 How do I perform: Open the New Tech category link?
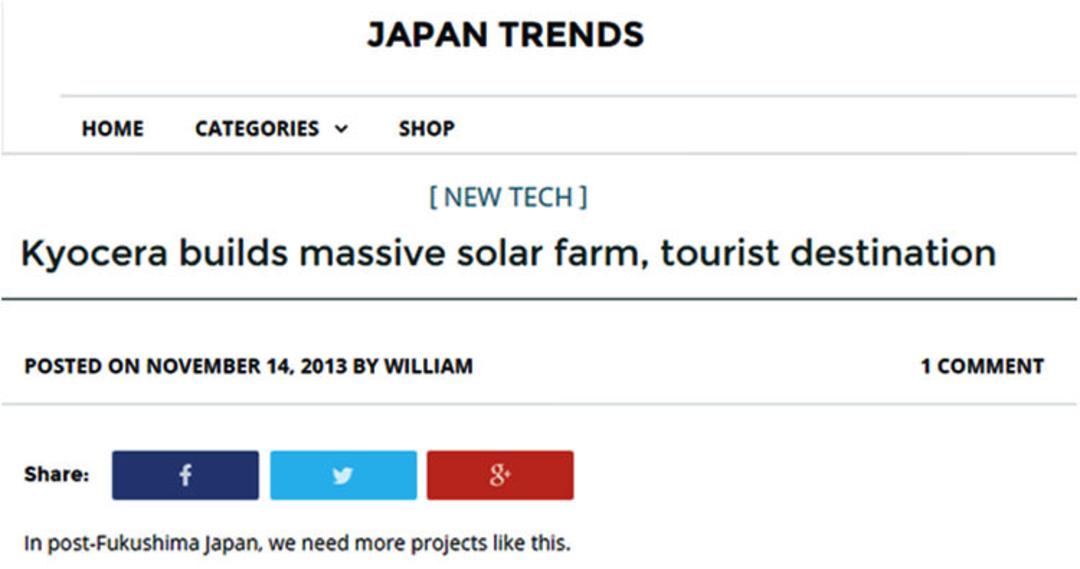(508, 197)
